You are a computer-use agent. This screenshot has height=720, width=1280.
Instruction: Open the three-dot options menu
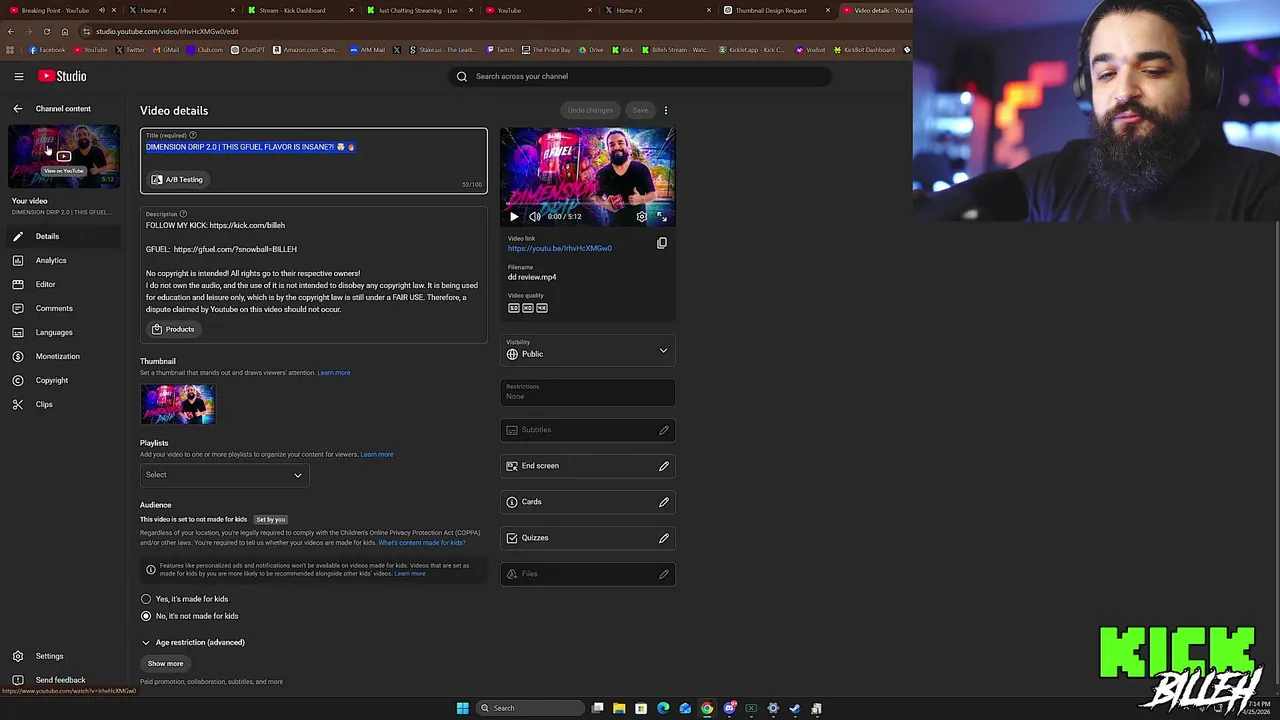pyautogui.click(x=665, y=110)
